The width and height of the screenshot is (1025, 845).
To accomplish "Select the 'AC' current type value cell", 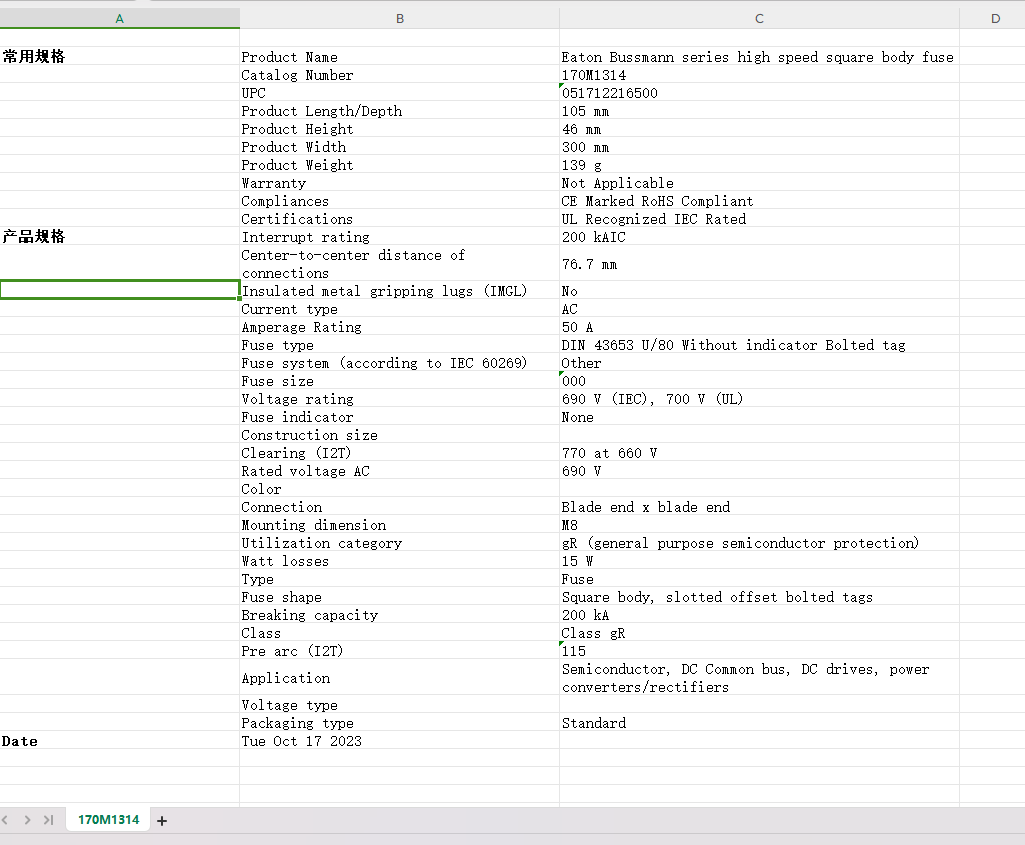I will coord(759,308).
